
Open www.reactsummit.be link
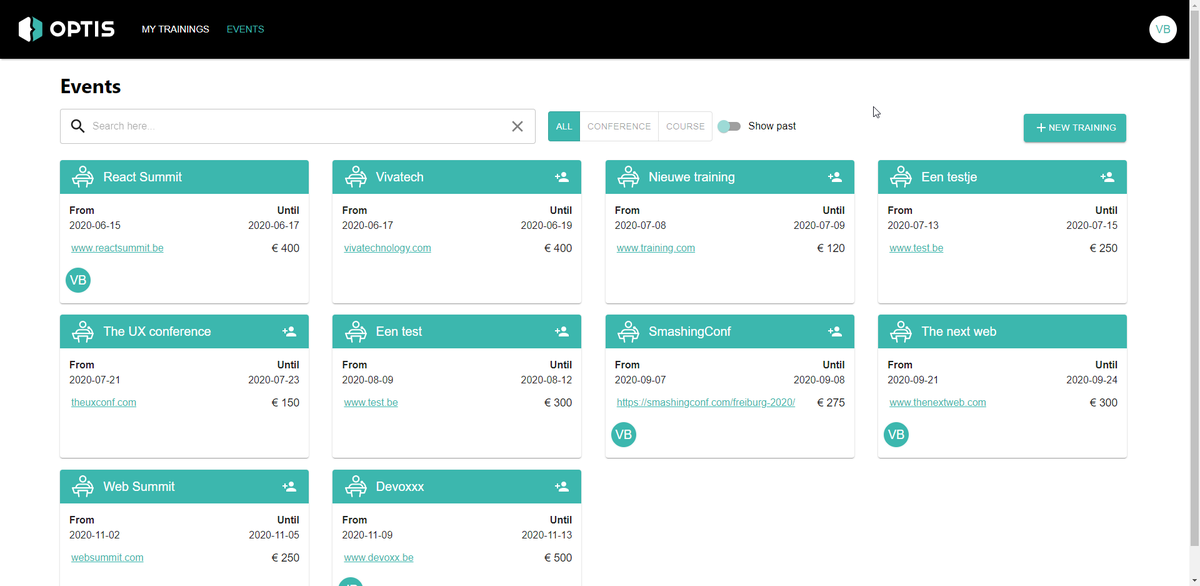coord(117,248)
